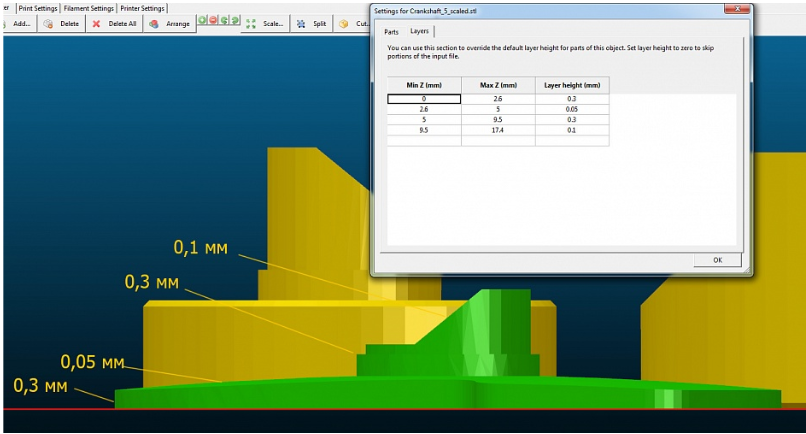This screenshot has height=434, width=806.
Task: Close the Crankshaft Settings dialog
Action: [x=737, y=9]
